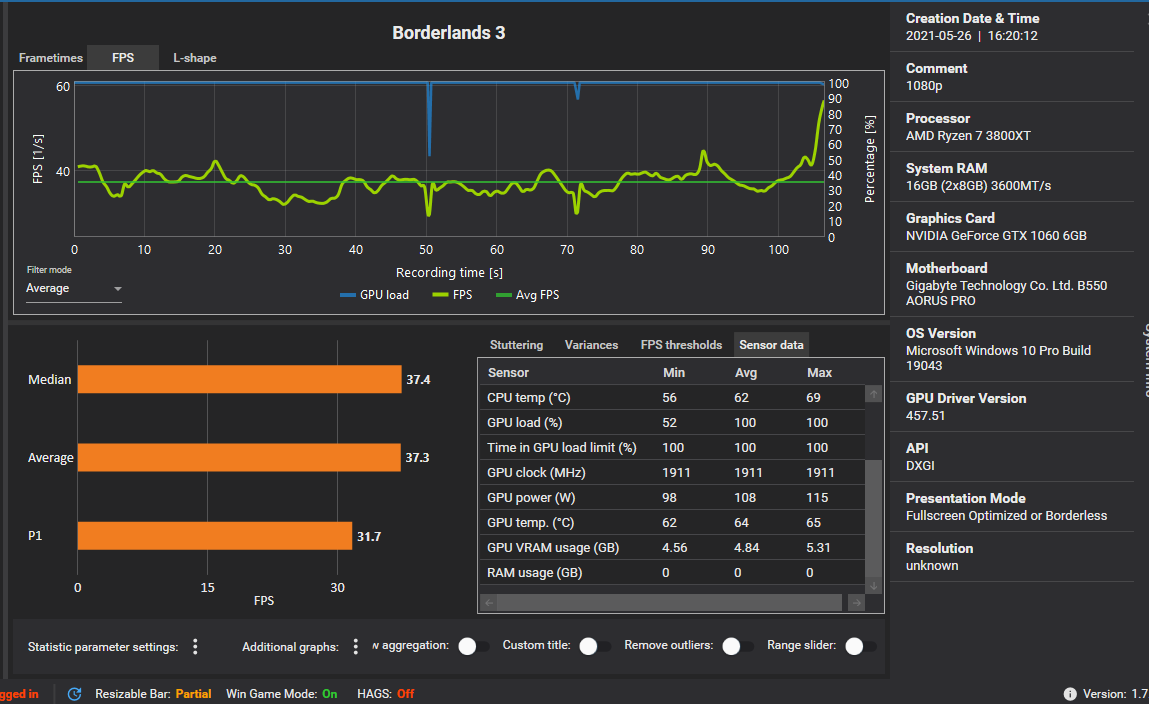The height and width of the screenshot is (704, 1149).
Task: Toggle GPU load series in legend
Action: pos(374,295)
